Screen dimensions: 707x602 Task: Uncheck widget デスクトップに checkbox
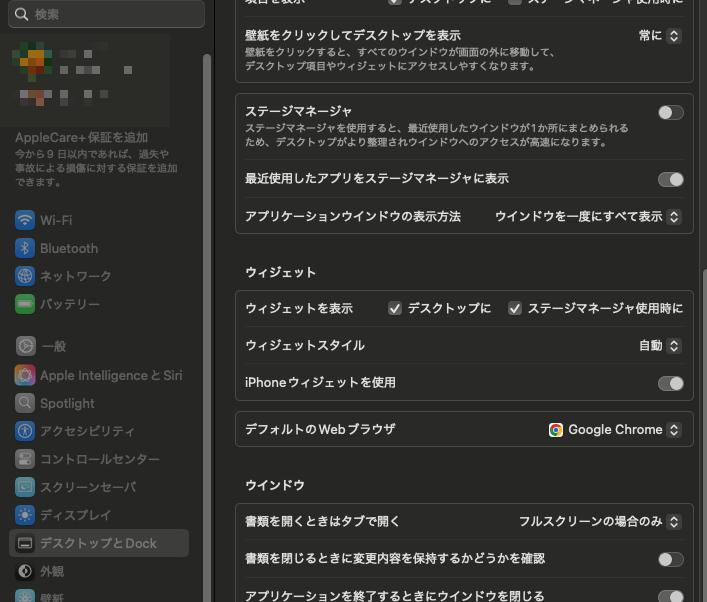coord(395,308)
